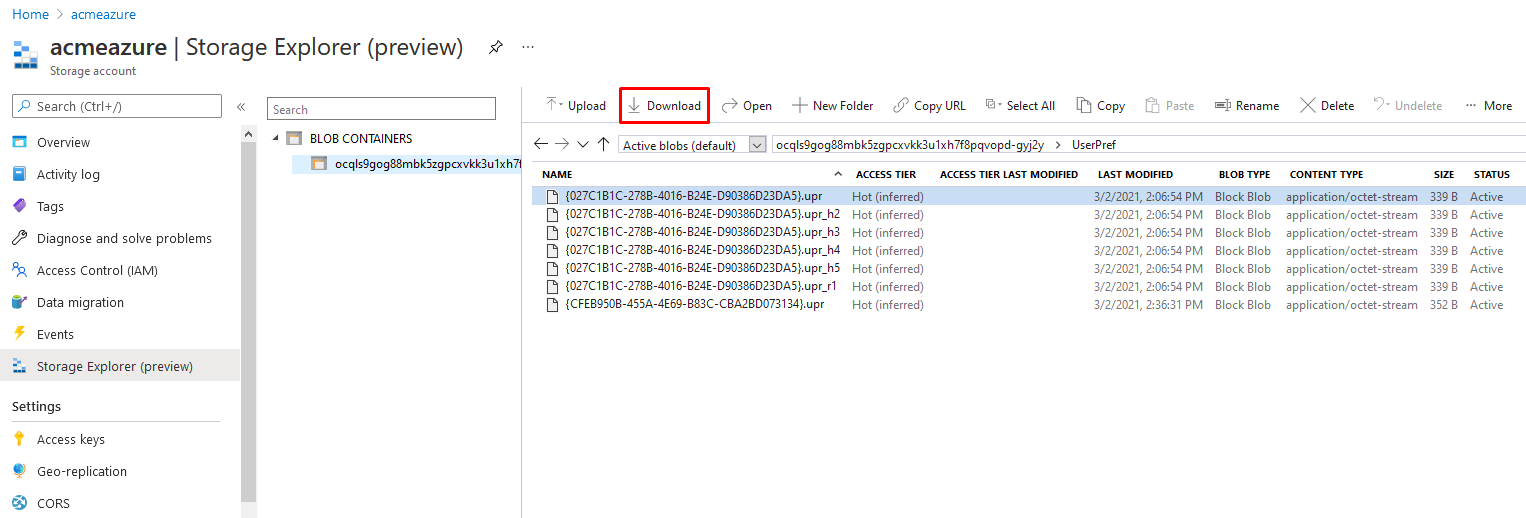The image size is (1526, 518).
Task: Click the UserPref breadcrumb segment
Action: tap(1094, 145)
